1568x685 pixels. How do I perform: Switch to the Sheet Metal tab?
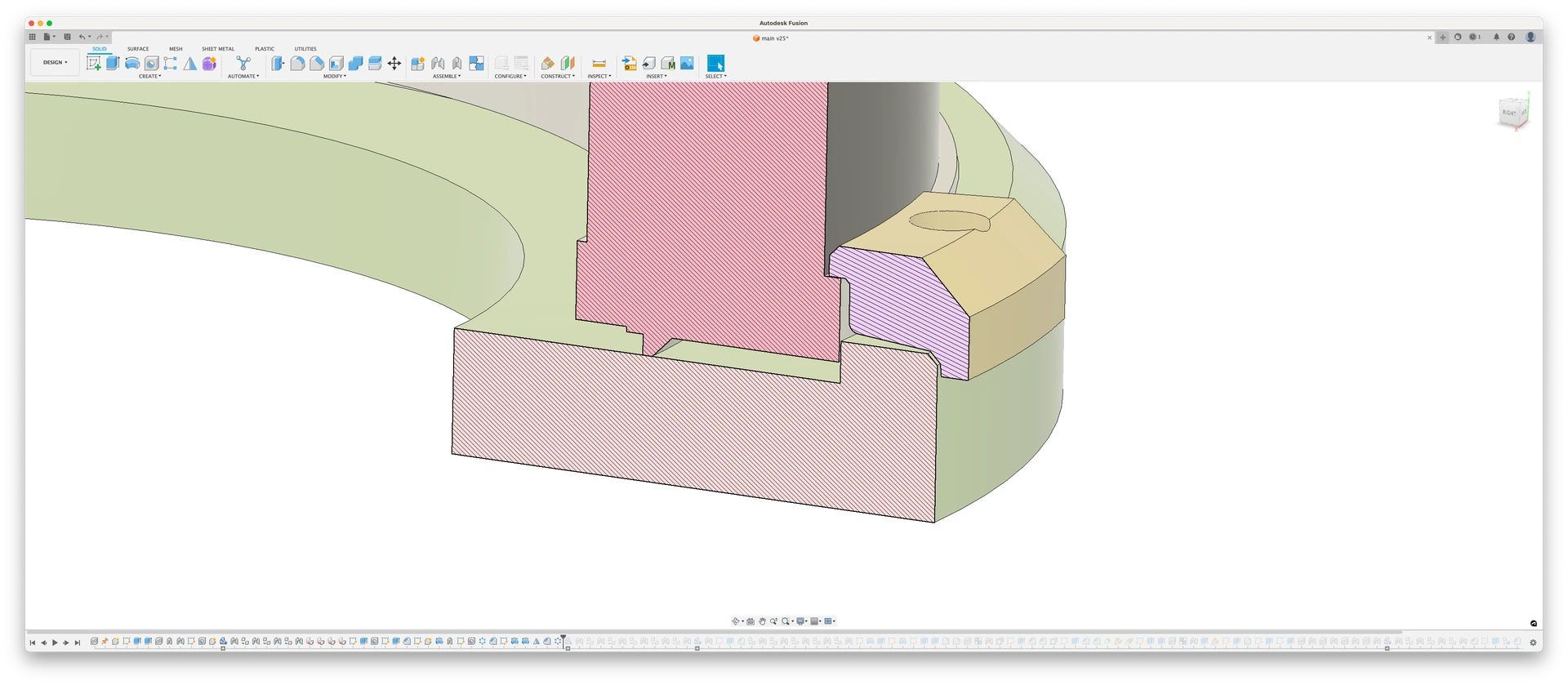coord(218,49)
